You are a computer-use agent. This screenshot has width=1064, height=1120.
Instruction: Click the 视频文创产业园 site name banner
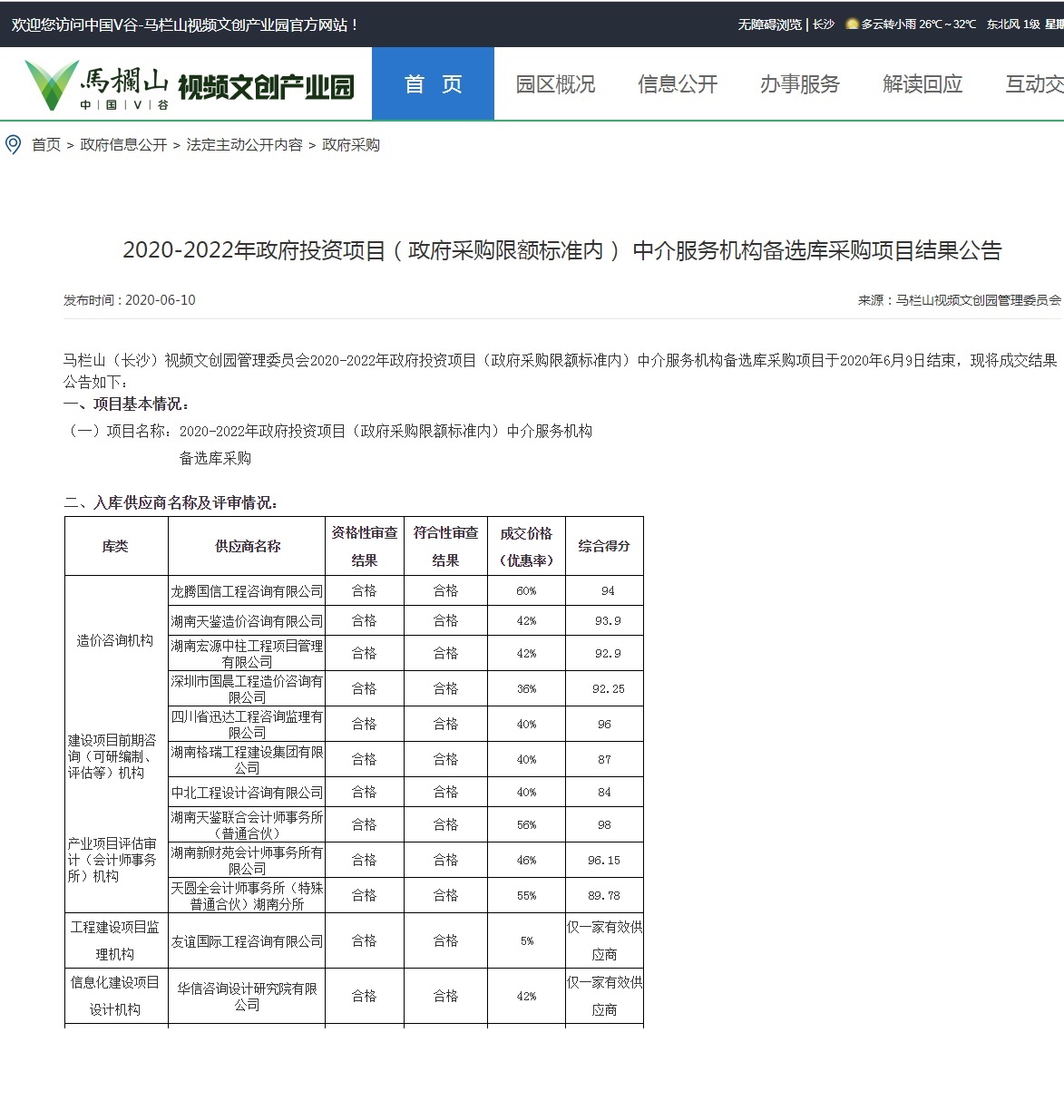[266, 87]
